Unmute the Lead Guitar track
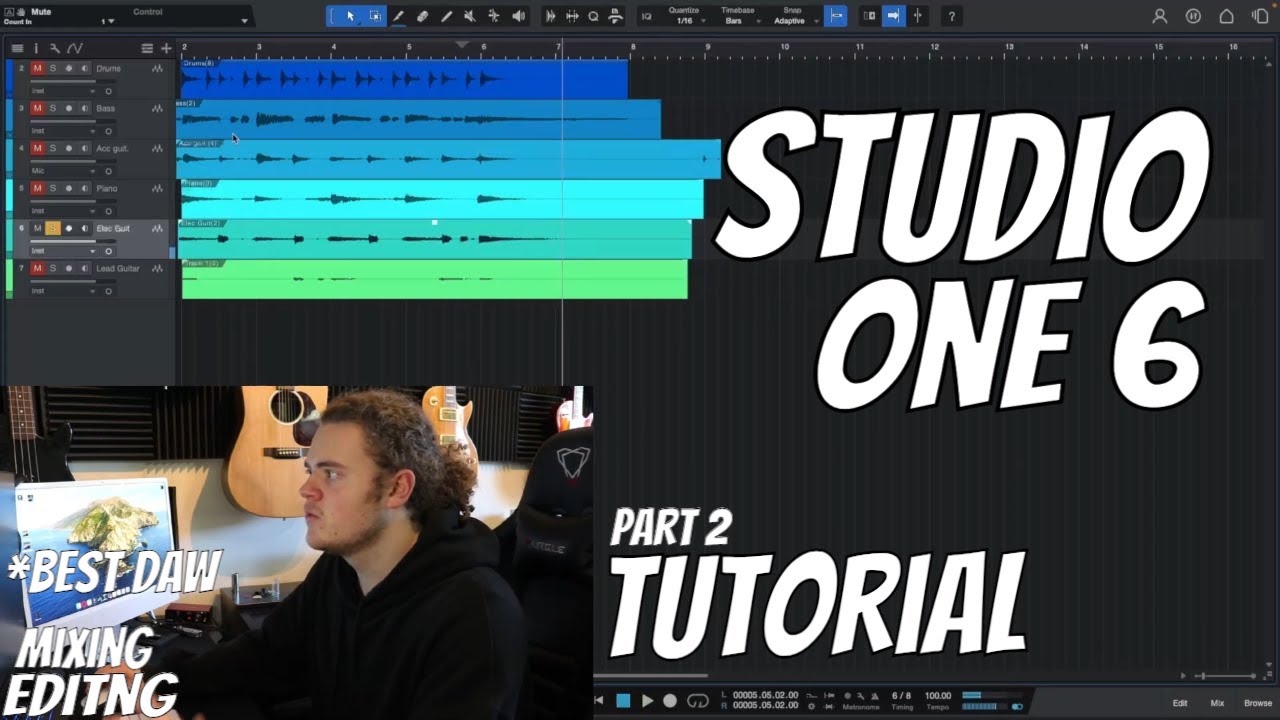This screenshot has height=720, width=1280. 37,268
